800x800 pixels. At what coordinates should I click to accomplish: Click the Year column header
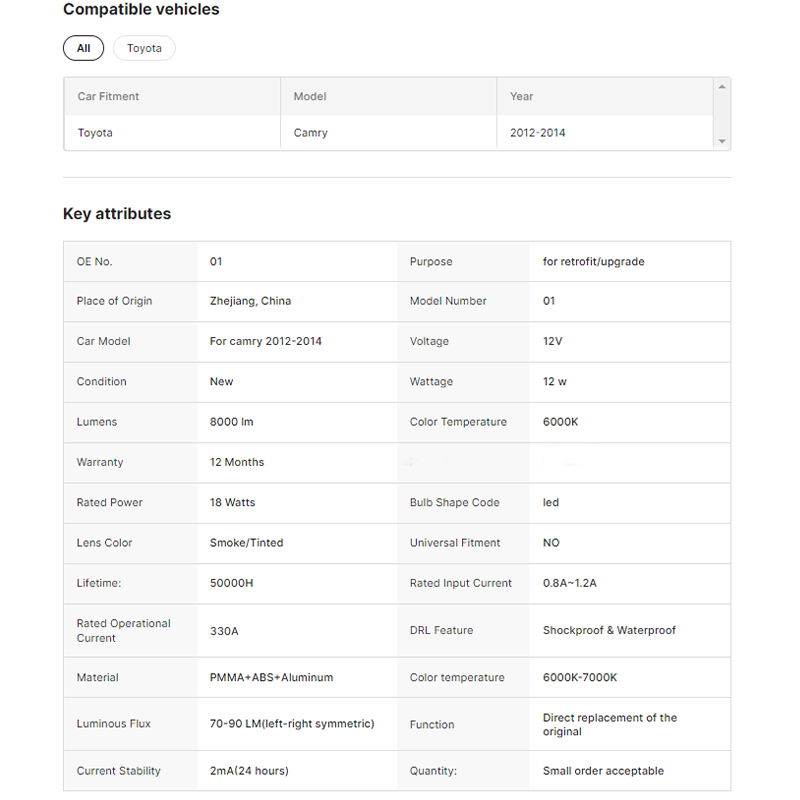(522, 97)
